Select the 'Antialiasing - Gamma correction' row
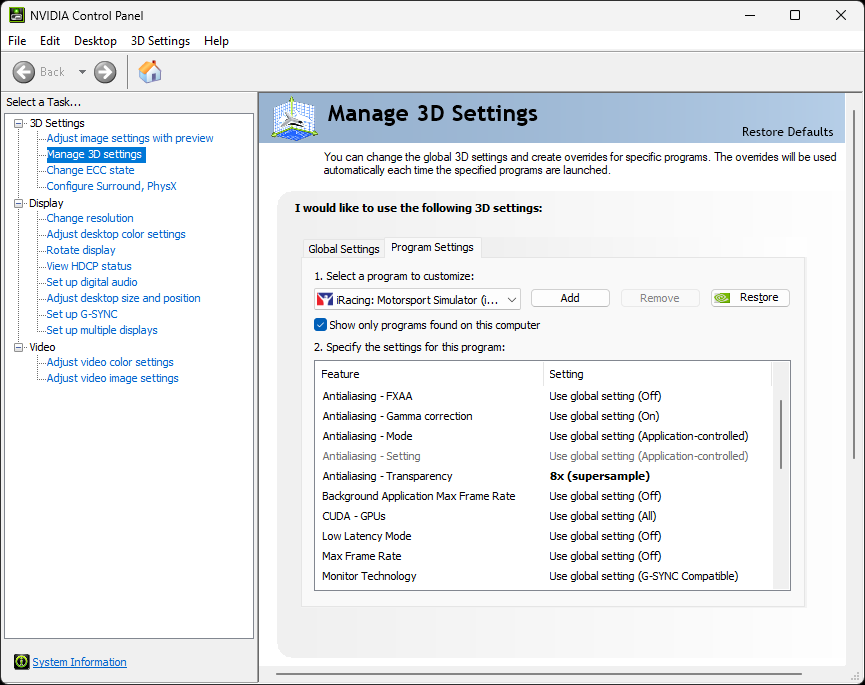The height and width of the screenshot is (685, 865). [x=543, y=416]
